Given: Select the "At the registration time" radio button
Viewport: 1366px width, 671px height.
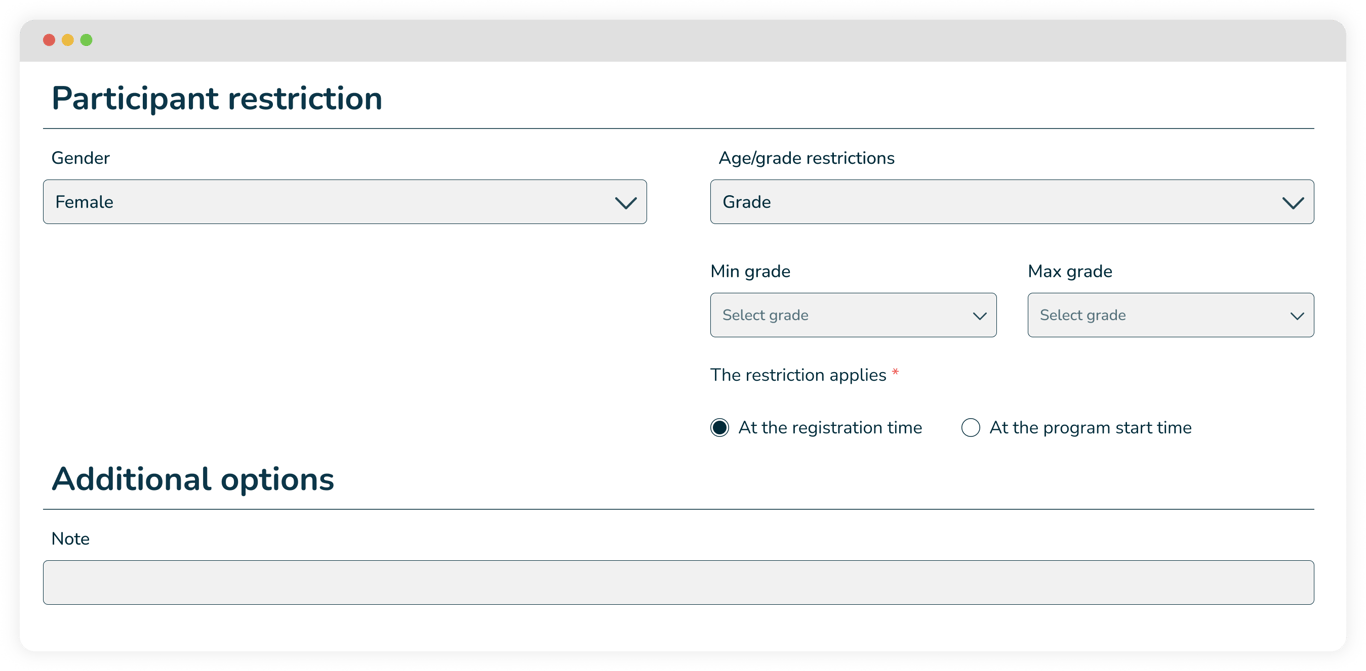Looking at the screenshot, I should [720, 428].
